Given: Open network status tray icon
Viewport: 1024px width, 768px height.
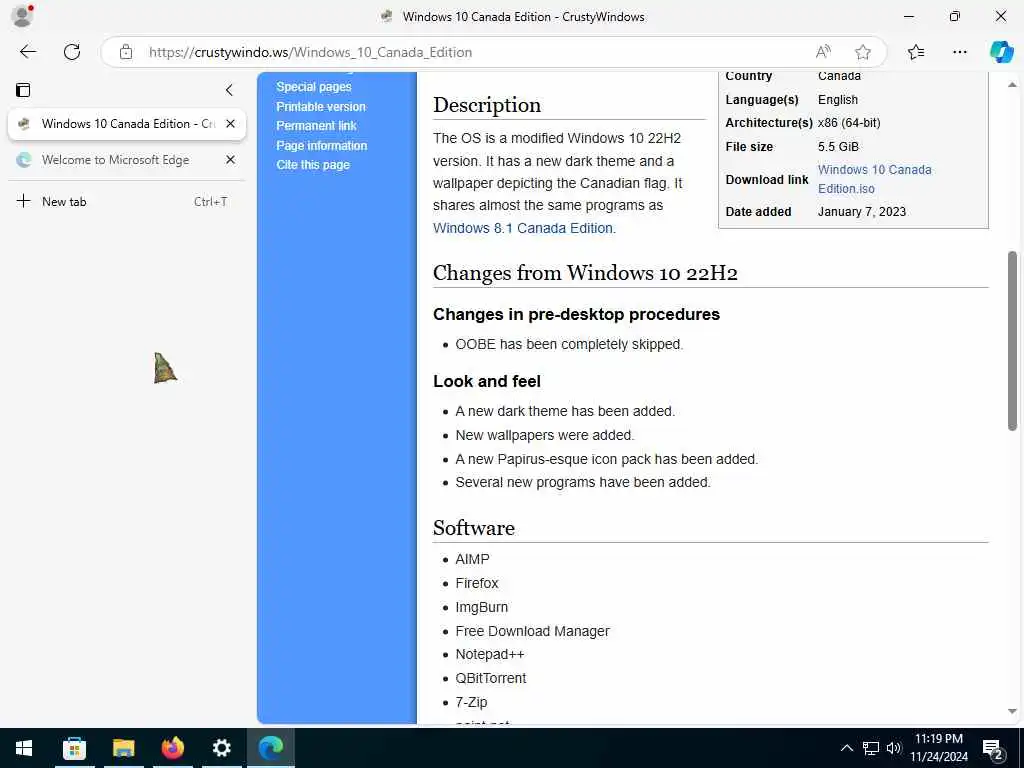Looking at the screenshot, I should tap(871, 748).
